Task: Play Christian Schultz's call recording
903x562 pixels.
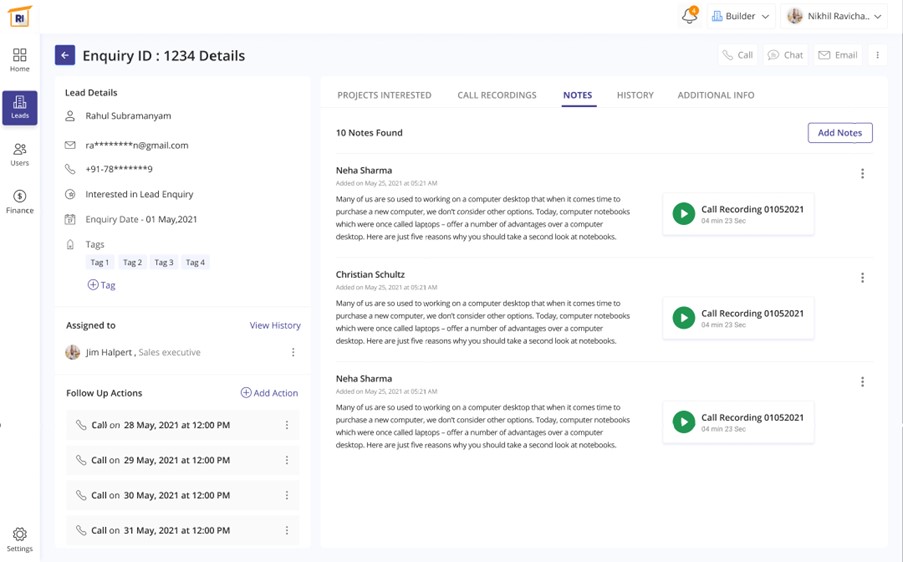Action: point(684,318)
